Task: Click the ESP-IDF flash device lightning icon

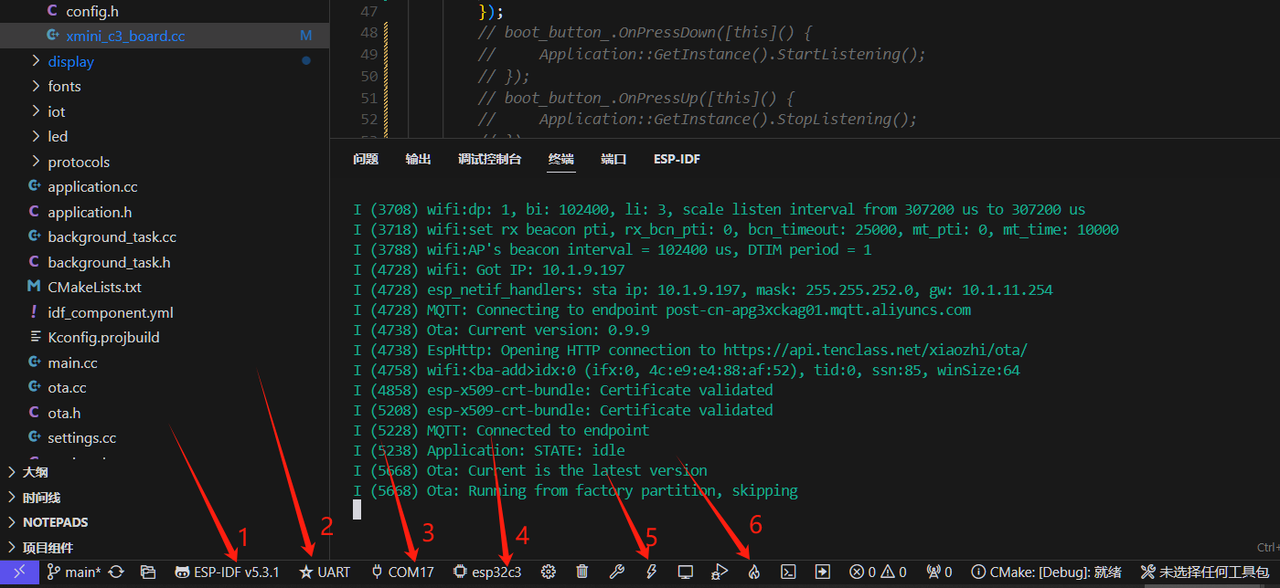Action: point(651,572)
